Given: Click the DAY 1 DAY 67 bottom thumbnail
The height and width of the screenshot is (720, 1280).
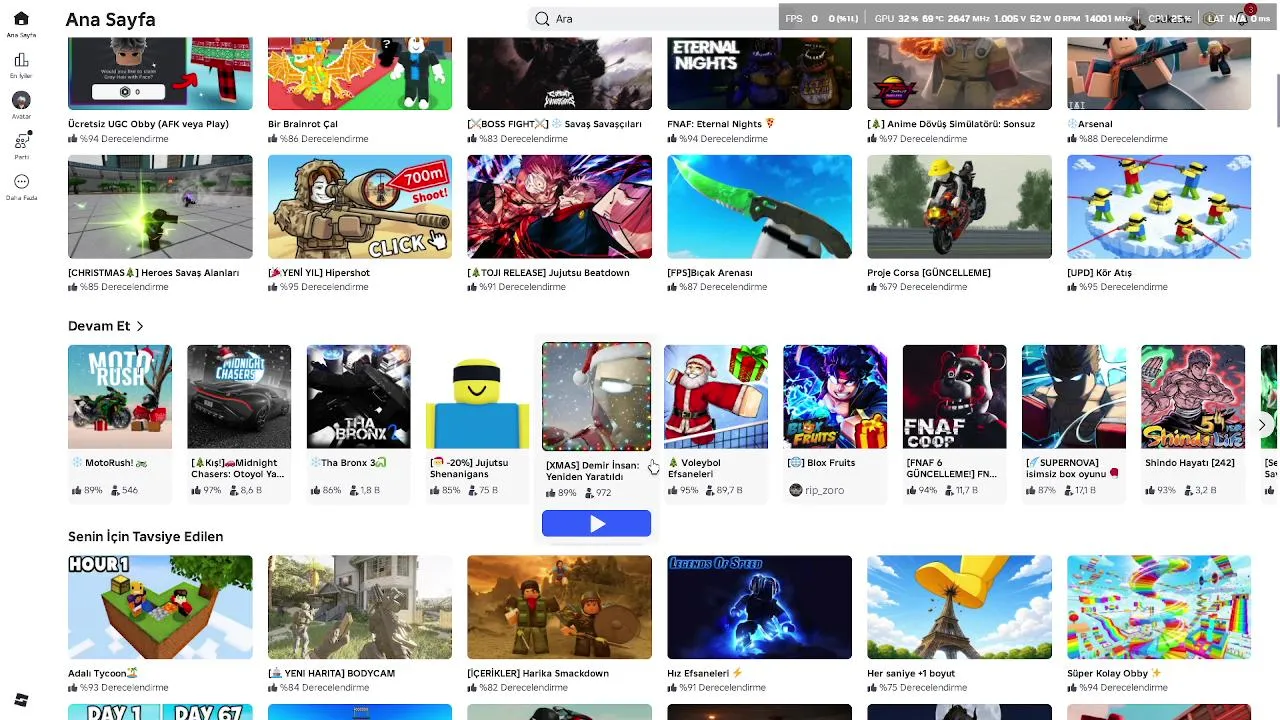Looking at the screenshot, I should tap(160, 712).
